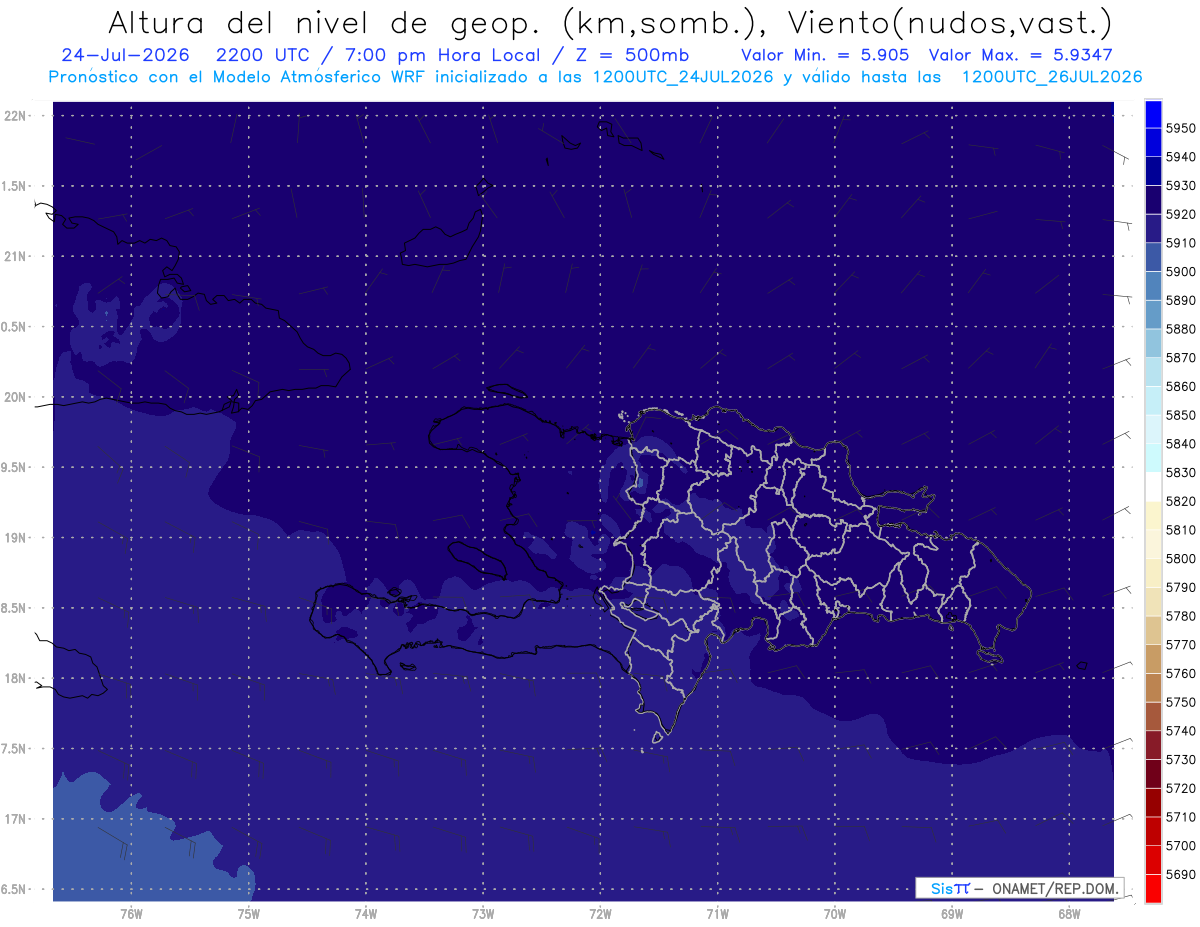Select the 73W longitude label
The height and width of the screenshot is (927, 1200).
point(483,913)
